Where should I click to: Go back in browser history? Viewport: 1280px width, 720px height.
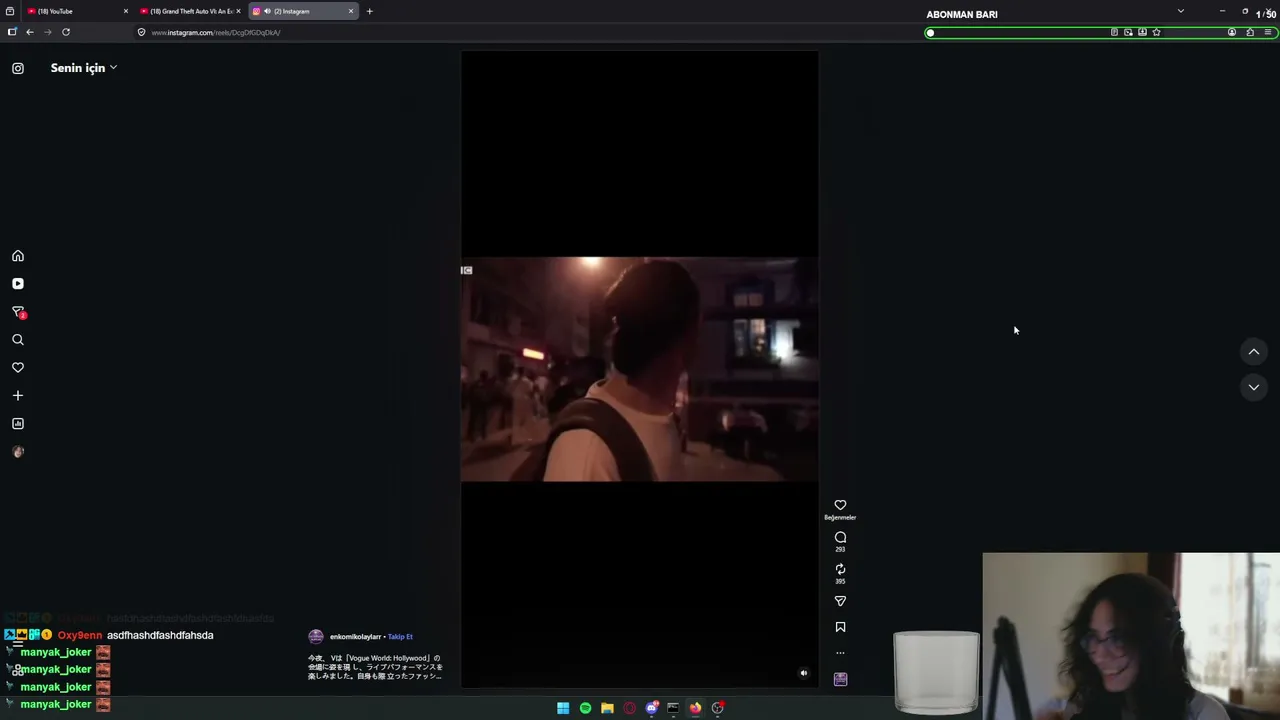pyautogui.click(x=30, y=32)
